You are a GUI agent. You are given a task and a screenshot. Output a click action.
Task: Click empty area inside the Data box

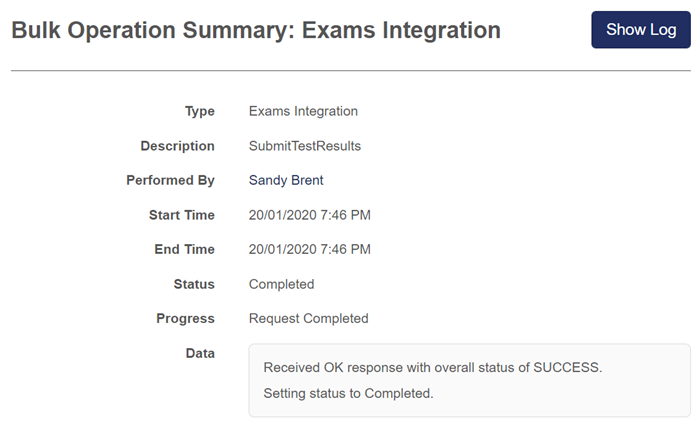580,394
